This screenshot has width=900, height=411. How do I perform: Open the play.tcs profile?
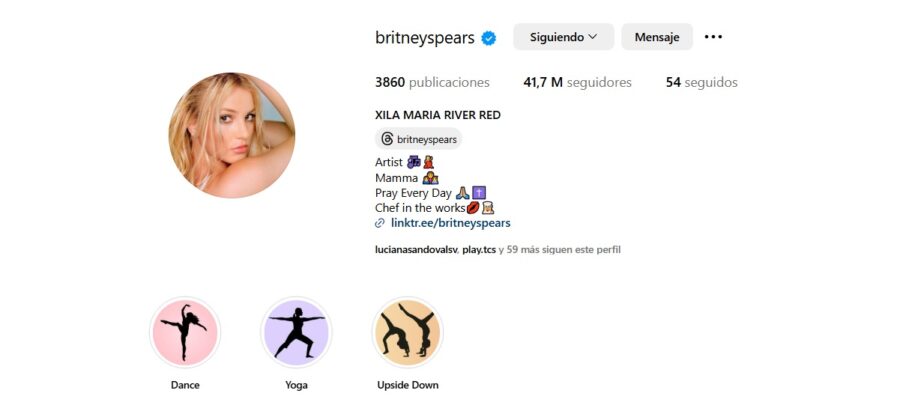tap(479, 250)
